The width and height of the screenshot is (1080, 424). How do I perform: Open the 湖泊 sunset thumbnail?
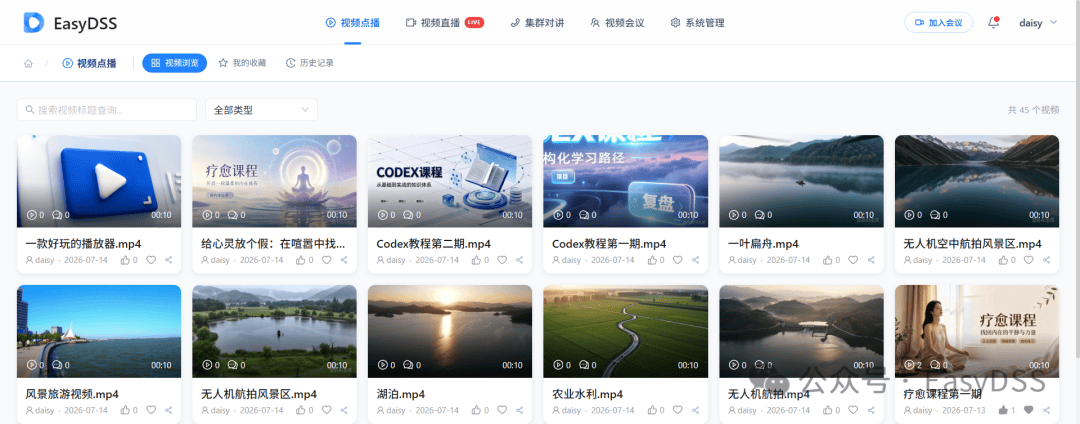(x=450, y=331)
